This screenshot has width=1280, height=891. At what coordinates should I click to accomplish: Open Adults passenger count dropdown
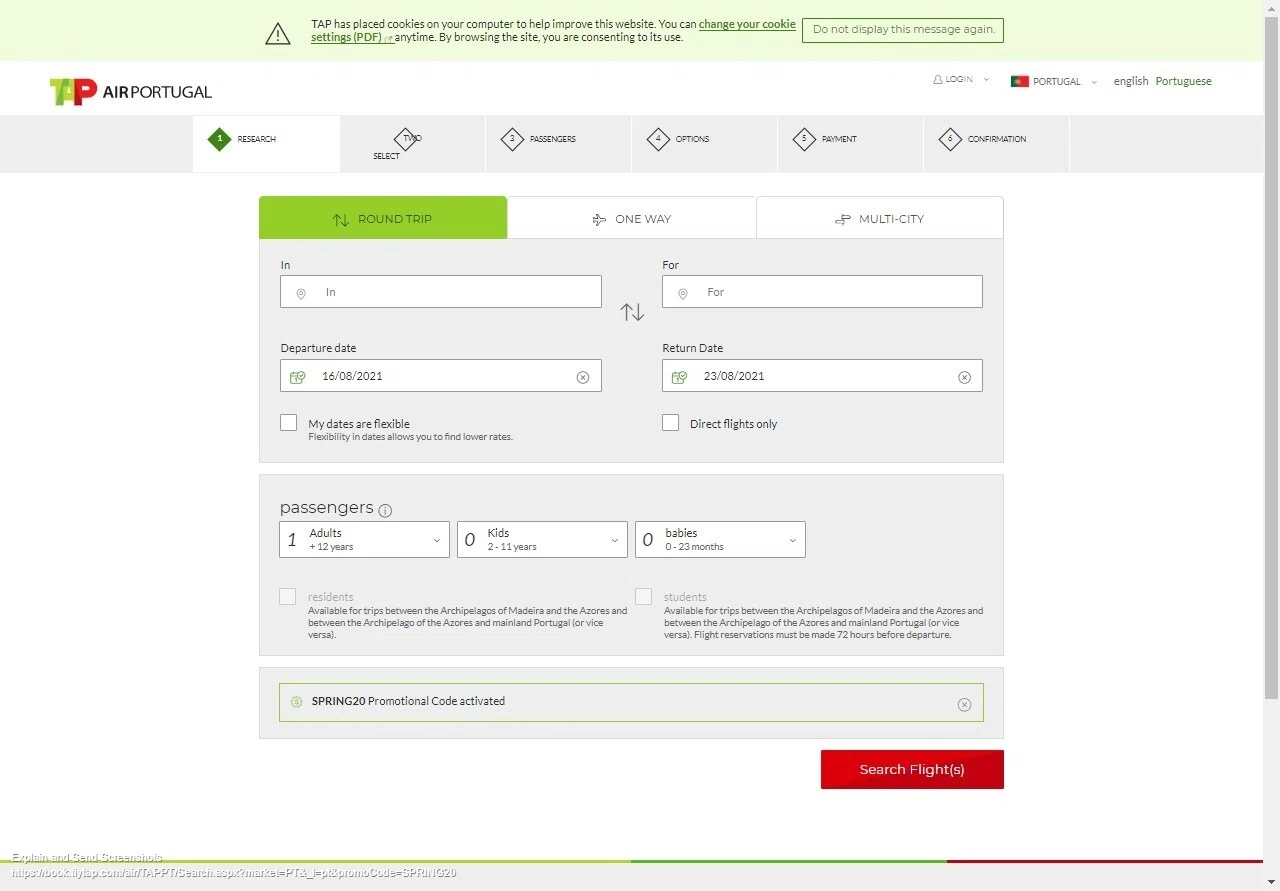[364, 540]
